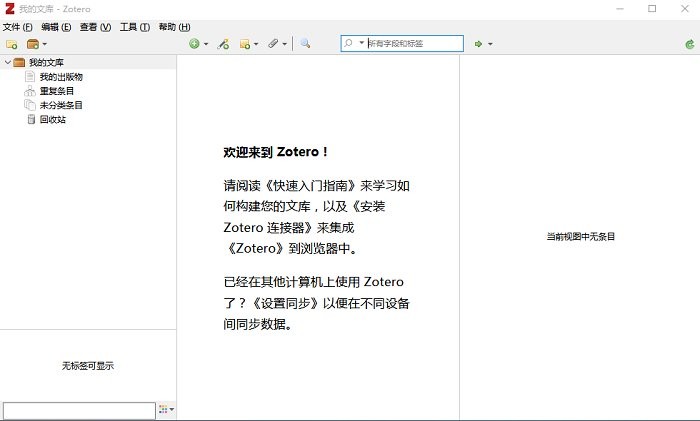This screenshot has width=700, height=421.
Task: Click the New Collection toolbar icon
Action: (12, 44)
